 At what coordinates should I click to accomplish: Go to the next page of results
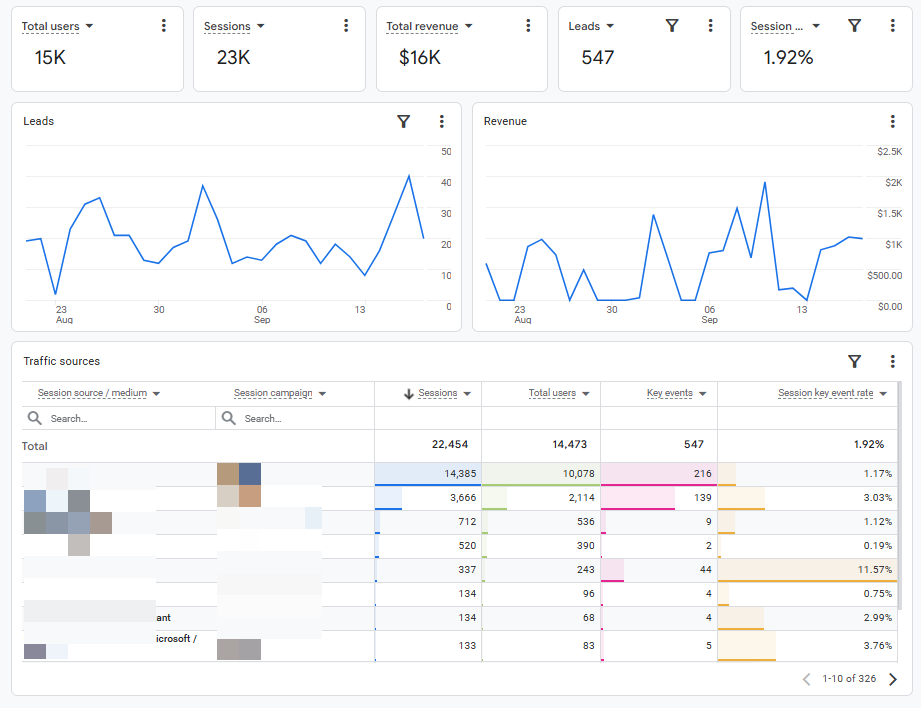[893, 679]
